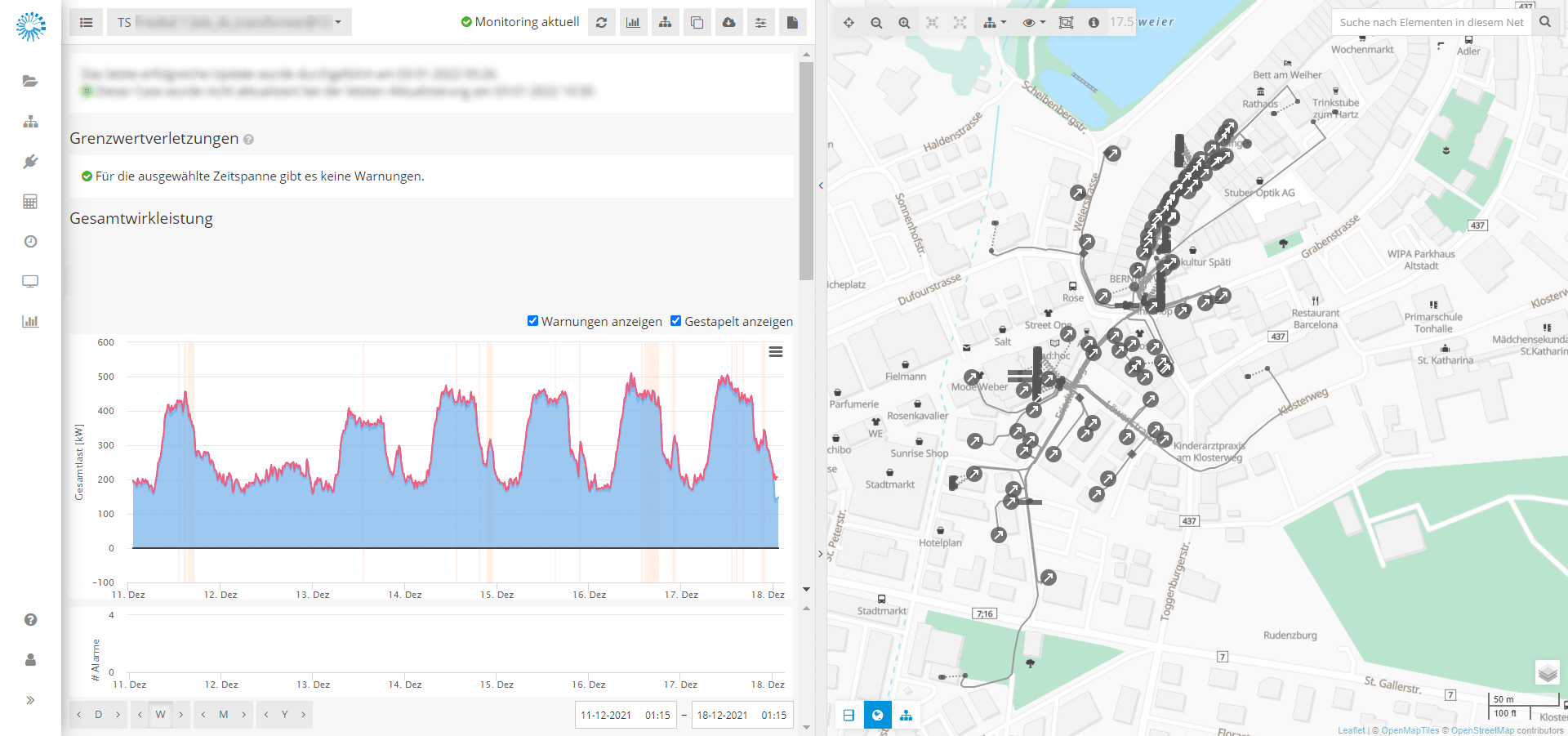This screenshot has height=736, width=1568.
Task: Switch to the globe map view toggle
Action: [x=877, y=716]
